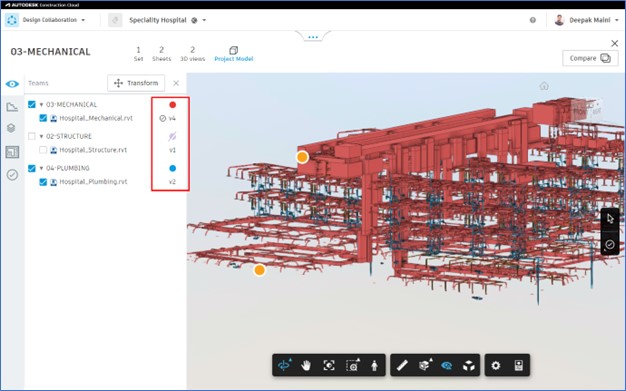Open the Levels layers icon in sidebar

pos(12,128)
